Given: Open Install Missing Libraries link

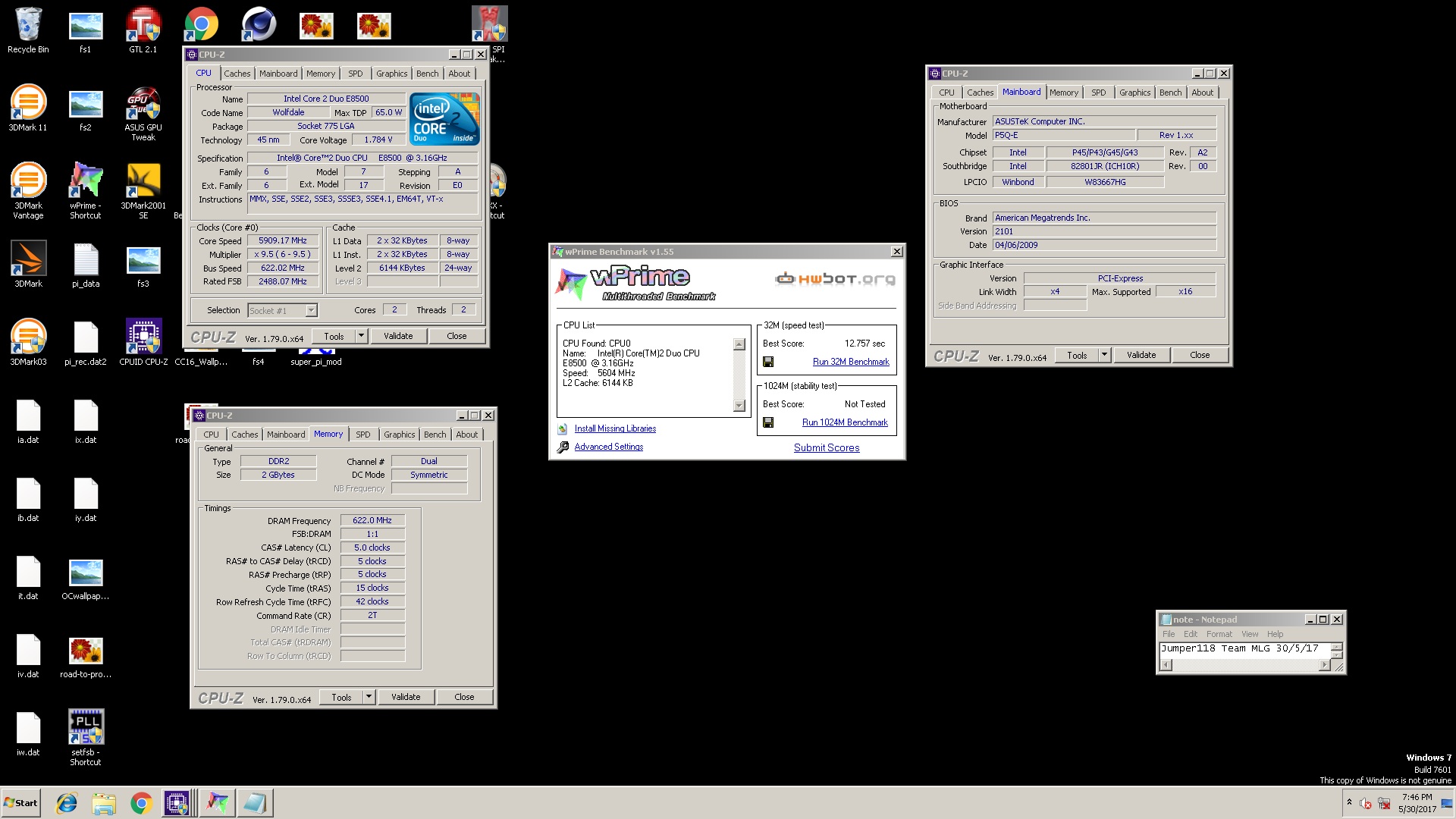Looking at the screenshot, I should coord(615,429).
